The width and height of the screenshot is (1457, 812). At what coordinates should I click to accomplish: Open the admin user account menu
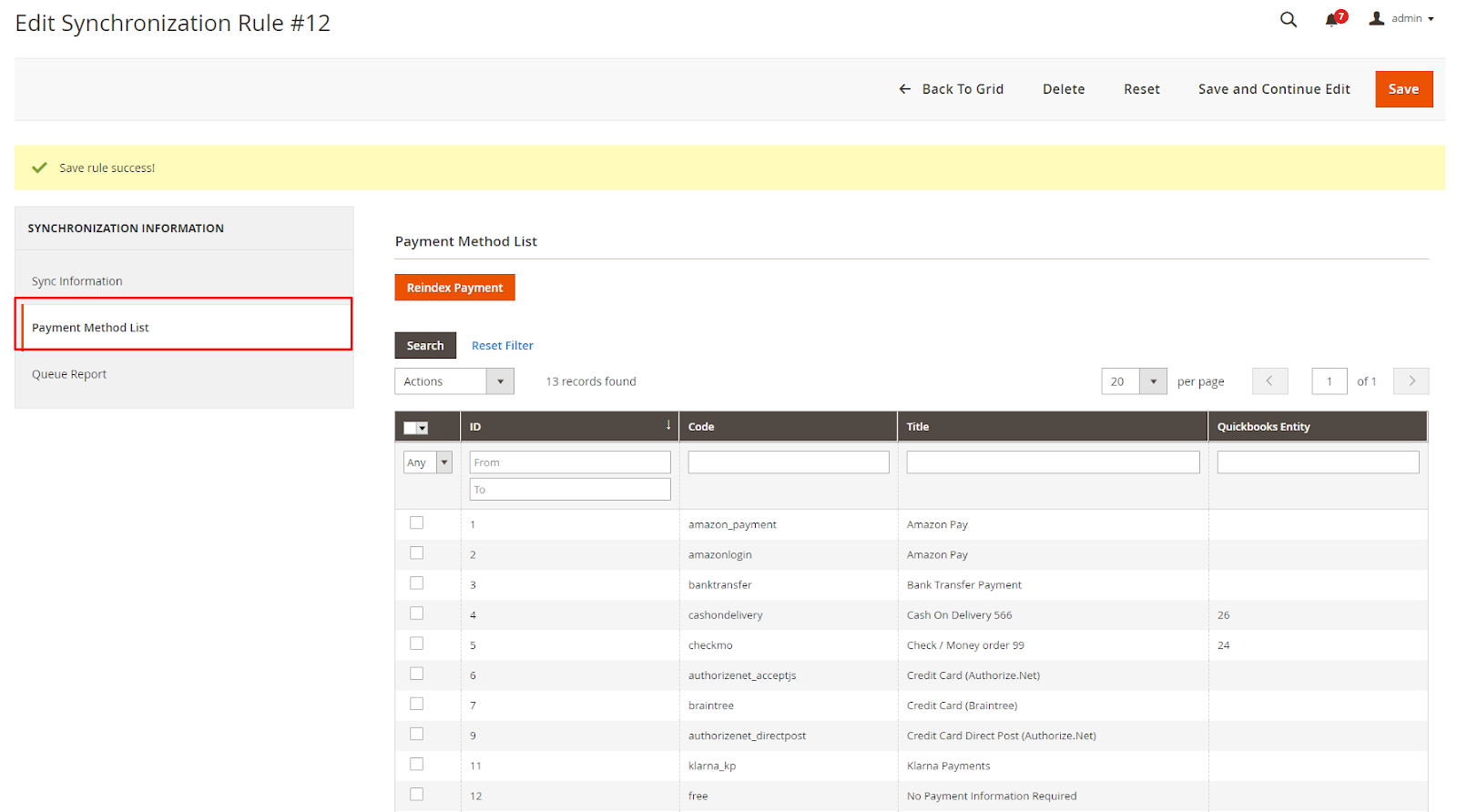(1401, 19)
